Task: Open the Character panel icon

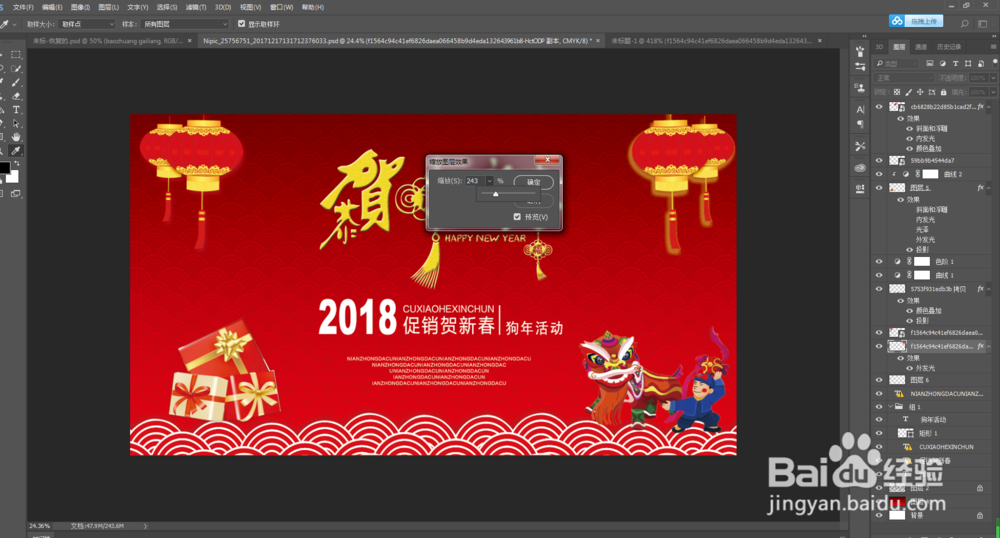Action: click(860, 109)
